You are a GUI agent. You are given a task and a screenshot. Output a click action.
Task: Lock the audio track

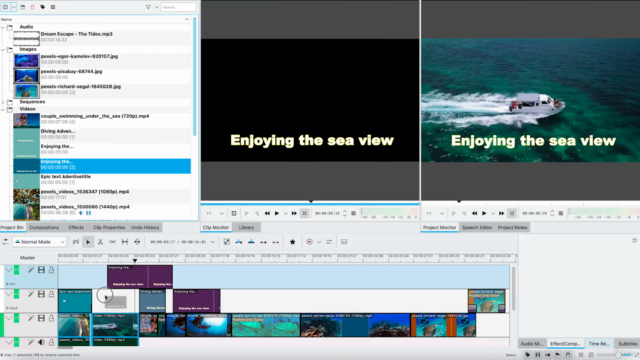coord(51,342)
